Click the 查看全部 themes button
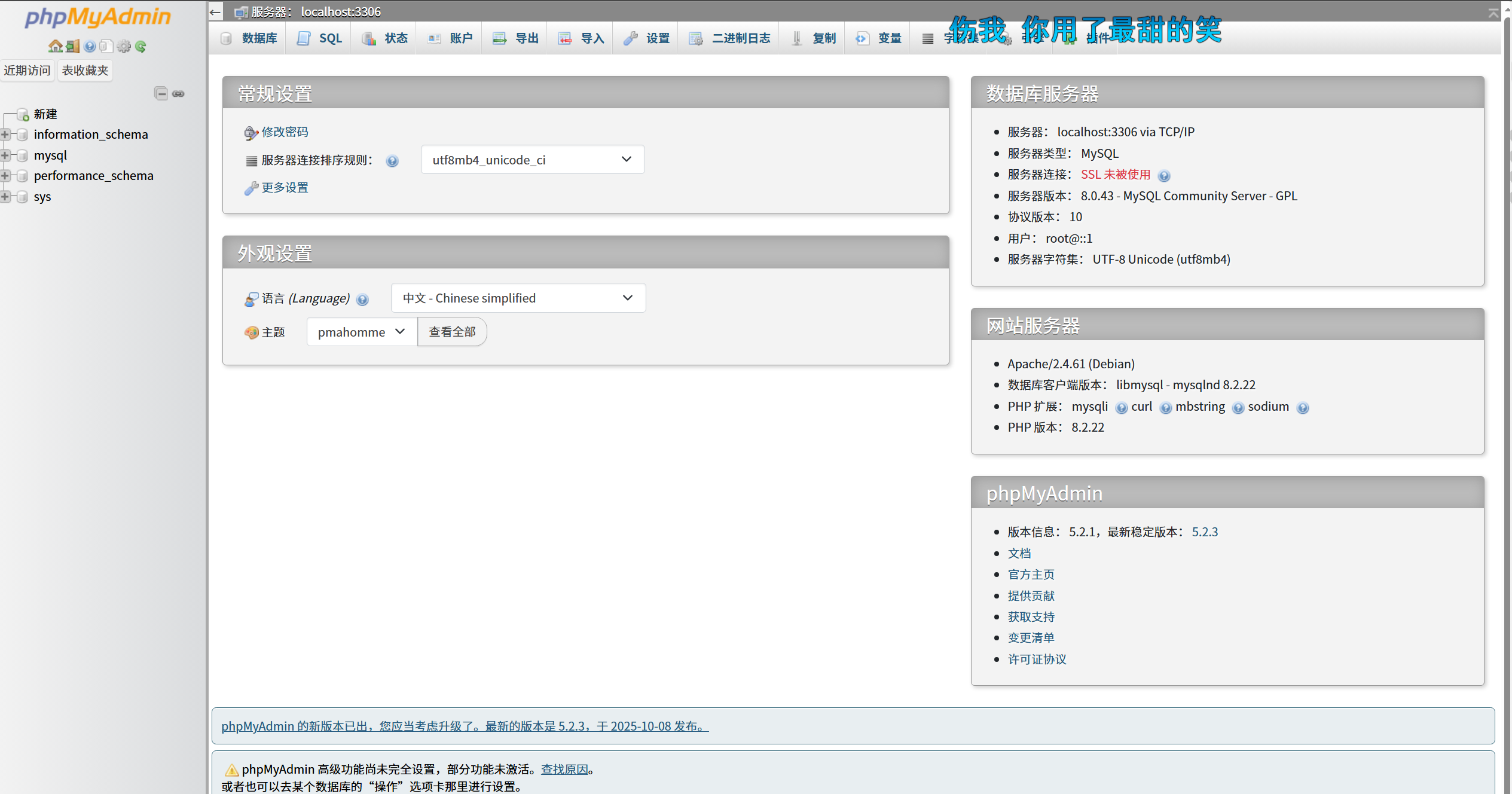1512x794 pixels. tap(452, 332)
